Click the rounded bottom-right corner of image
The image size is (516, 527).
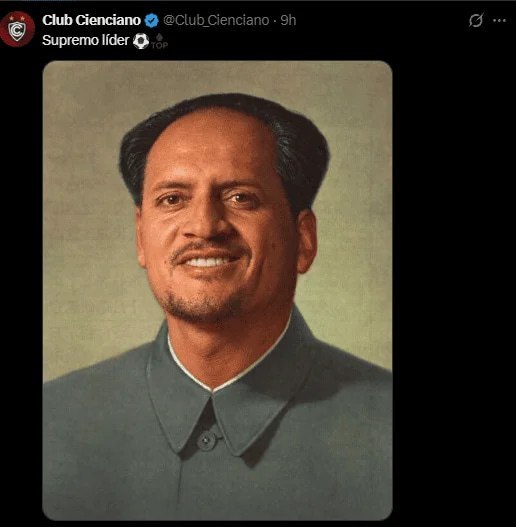pyautogui.click(x=386, y=514)
